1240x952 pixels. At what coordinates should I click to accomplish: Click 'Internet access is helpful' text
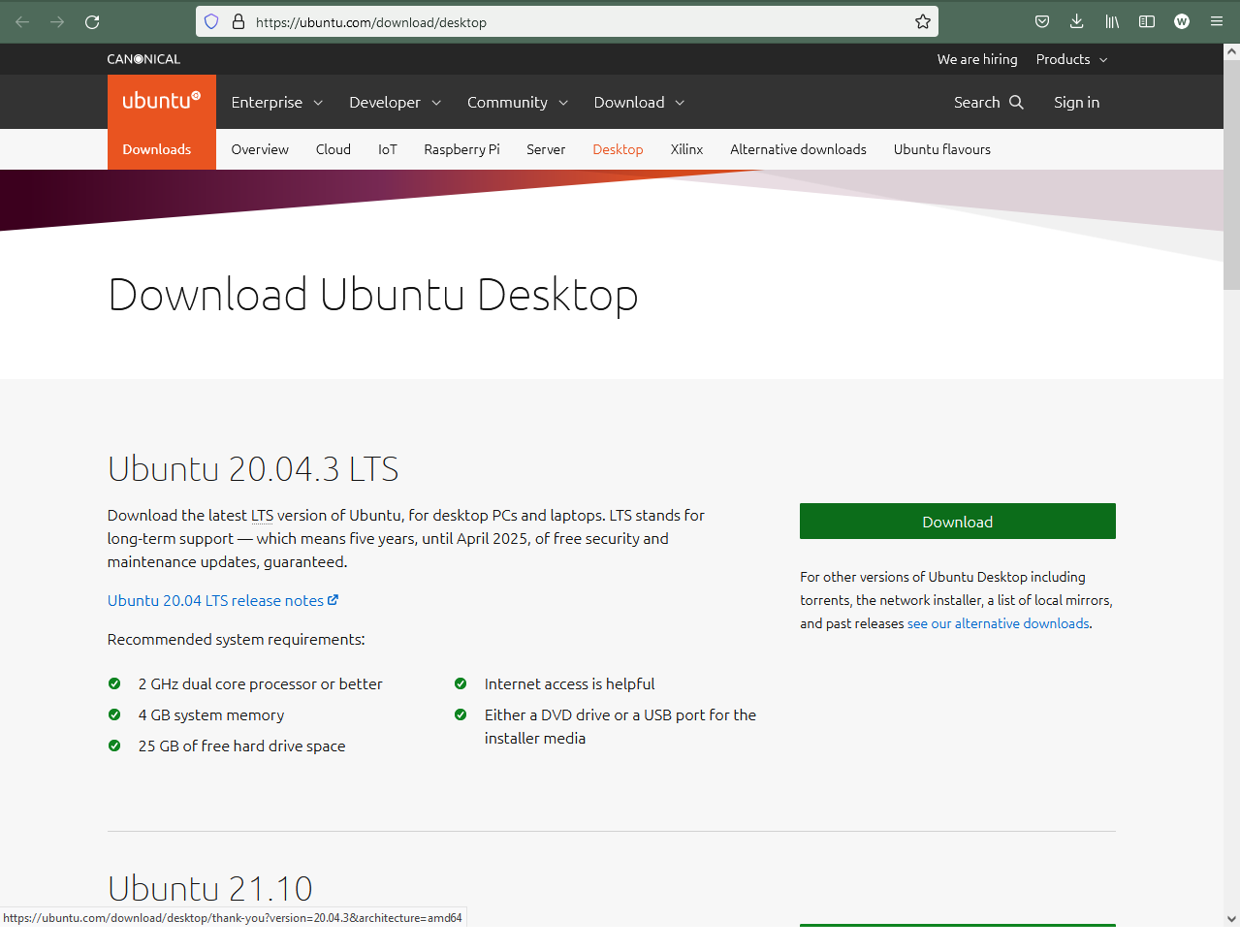(x=569, y=683)
